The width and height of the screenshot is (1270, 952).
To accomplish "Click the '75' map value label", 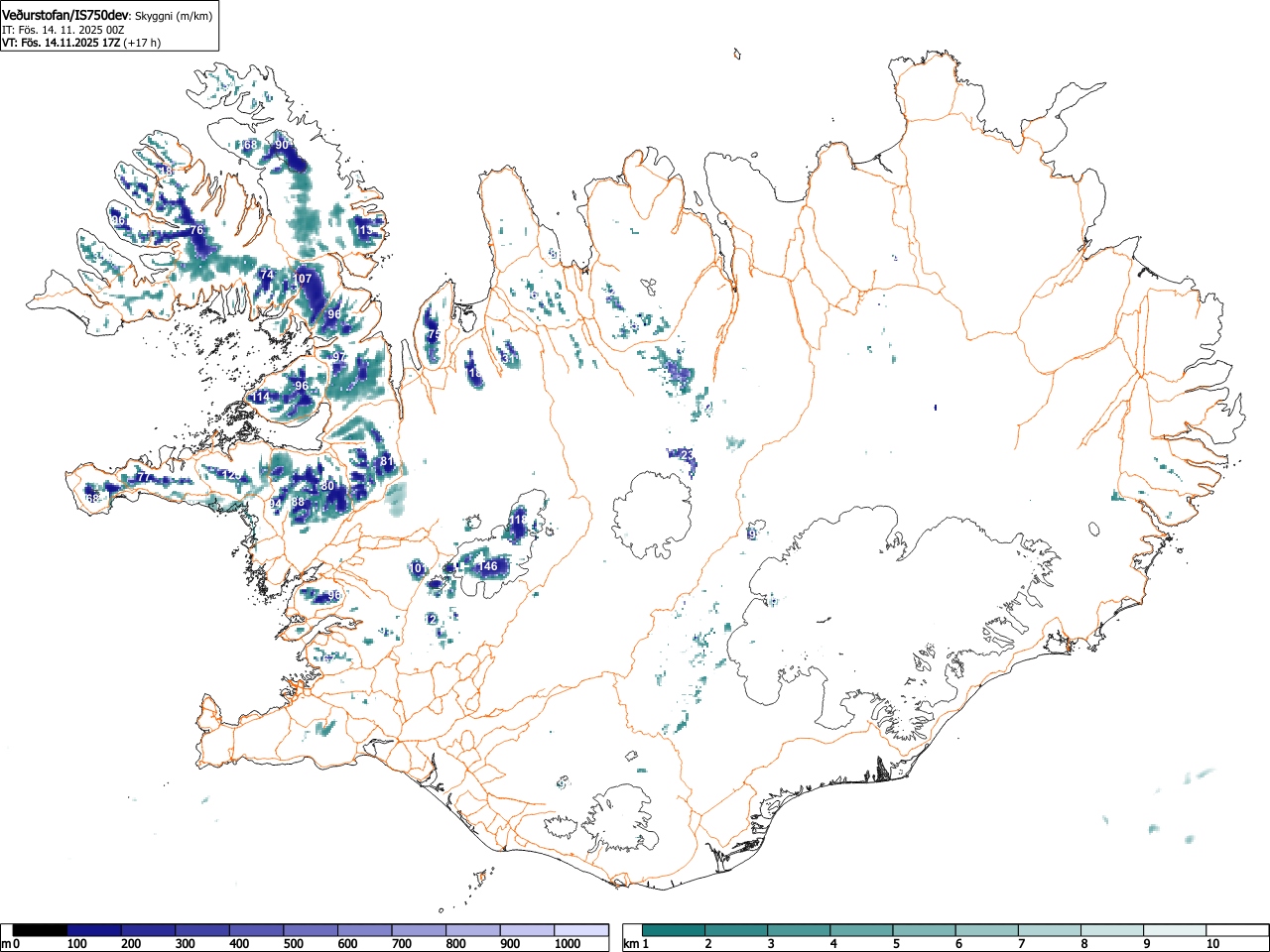I will 434,336.
